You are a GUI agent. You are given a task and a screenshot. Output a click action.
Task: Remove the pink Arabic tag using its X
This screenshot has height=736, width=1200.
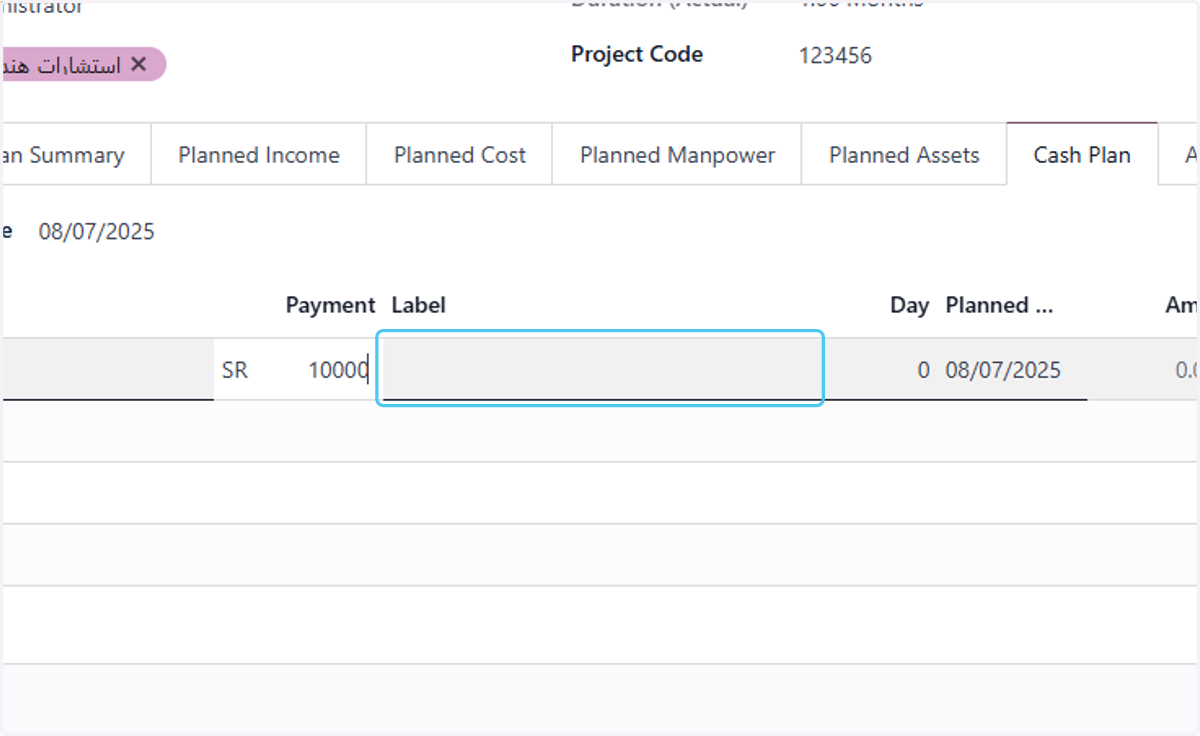click(x=138, y=65)
